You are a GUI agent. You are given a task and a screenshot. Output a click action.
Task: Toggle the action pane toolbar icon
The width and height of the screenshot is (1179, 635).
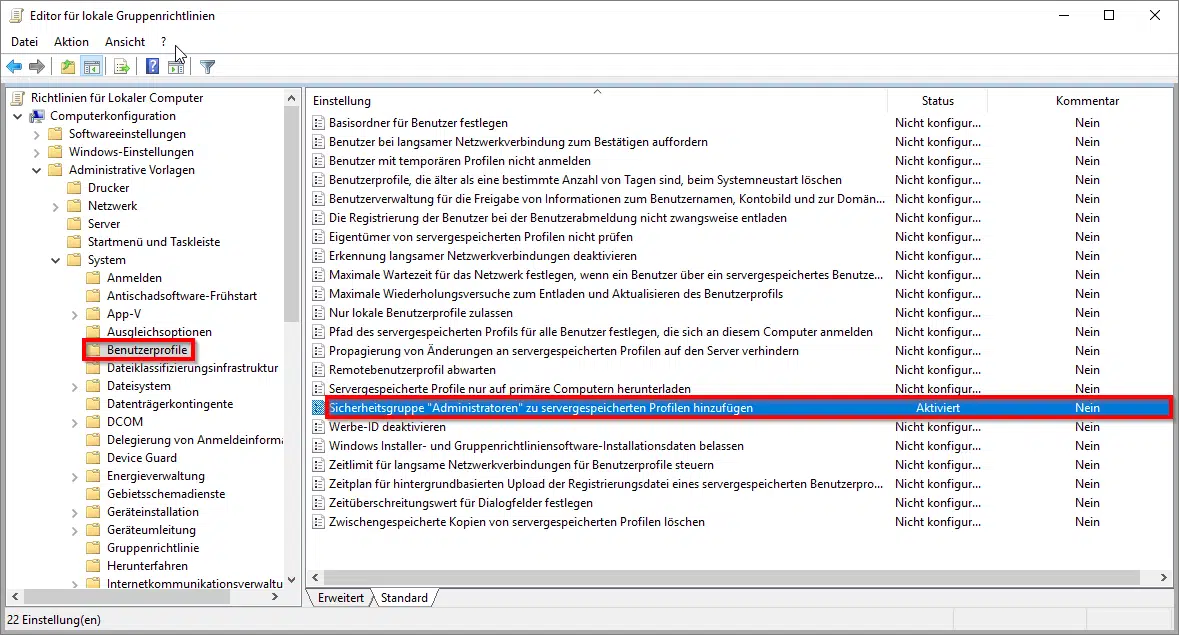tap(175, 67)
